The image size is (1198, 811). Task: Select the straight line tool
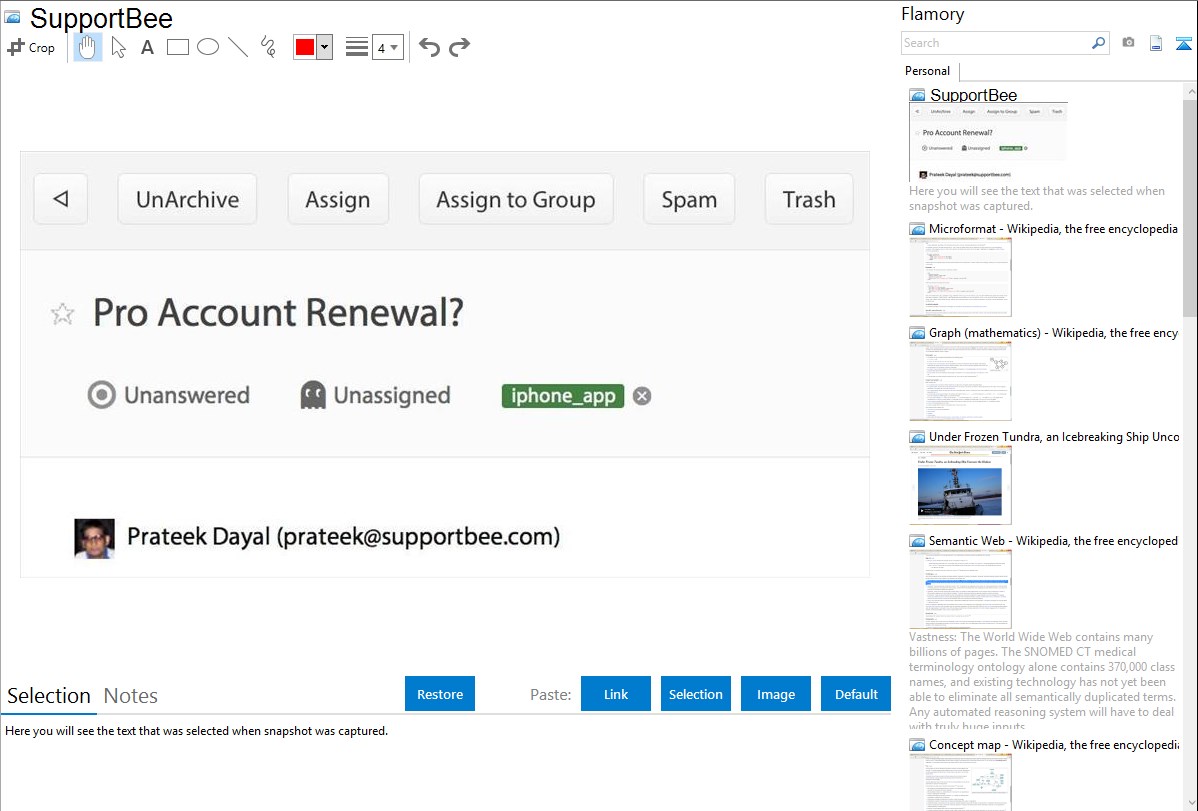pyautogui.click(x=238, y=47)
